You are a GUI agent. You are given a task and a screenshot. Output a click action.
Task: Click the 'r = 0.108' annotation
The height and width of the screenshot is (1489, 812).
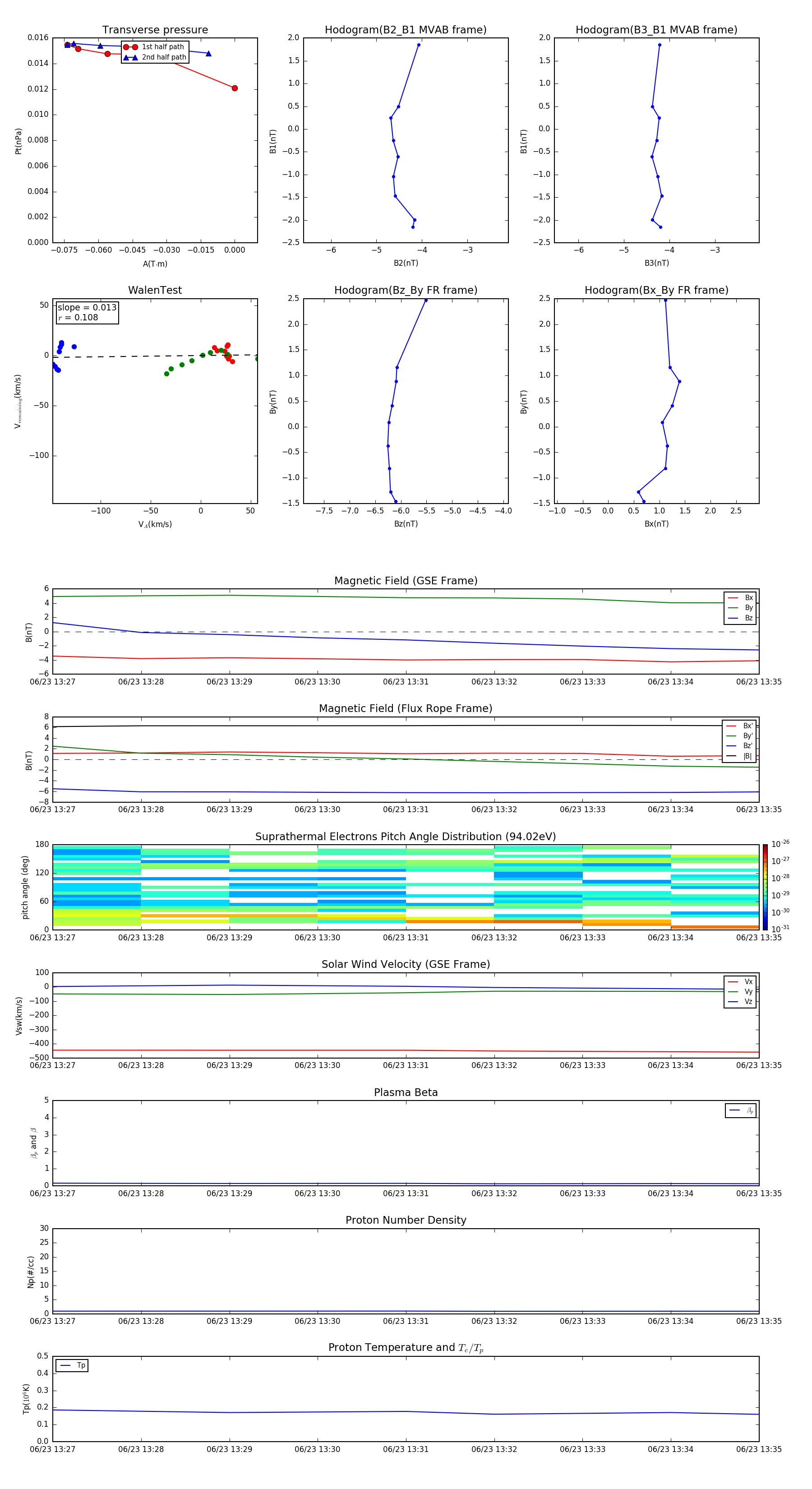pyautogui.click(x=78, y=317)
